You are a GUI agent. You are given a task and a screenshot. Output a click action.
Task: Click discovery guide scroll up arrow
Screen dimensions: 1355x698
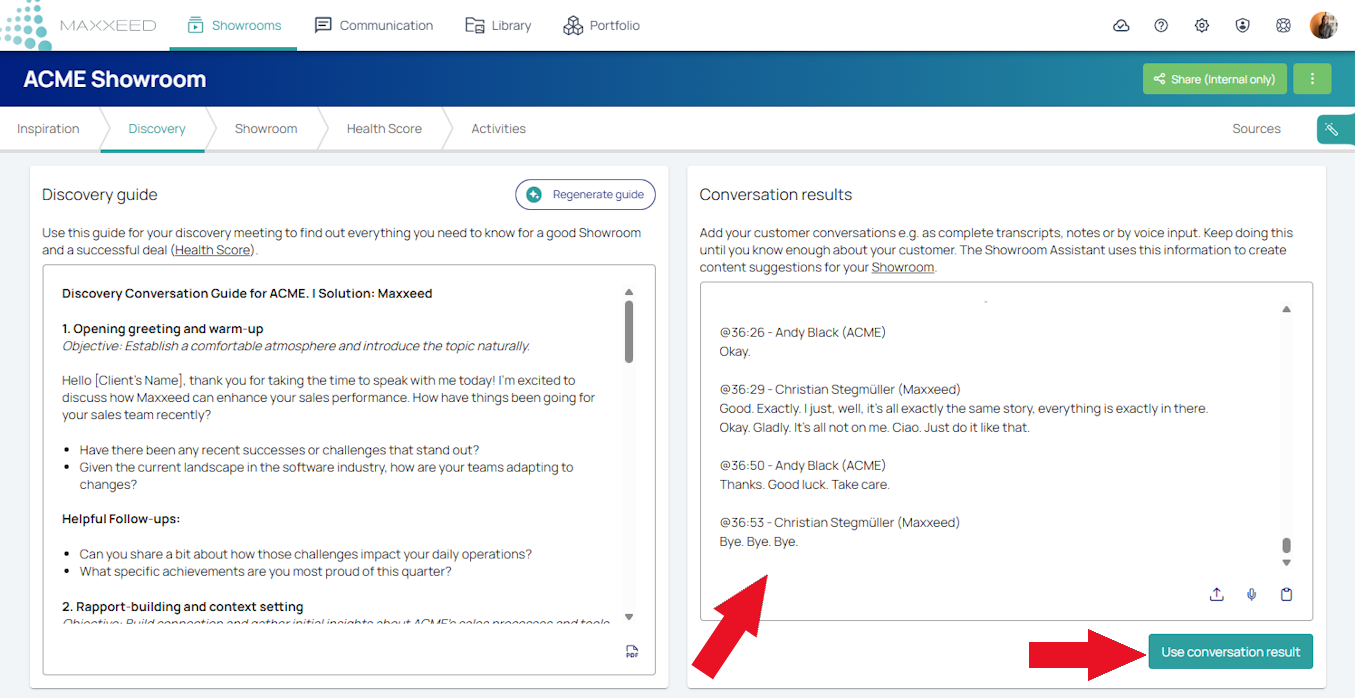click(x=629, y=291)
